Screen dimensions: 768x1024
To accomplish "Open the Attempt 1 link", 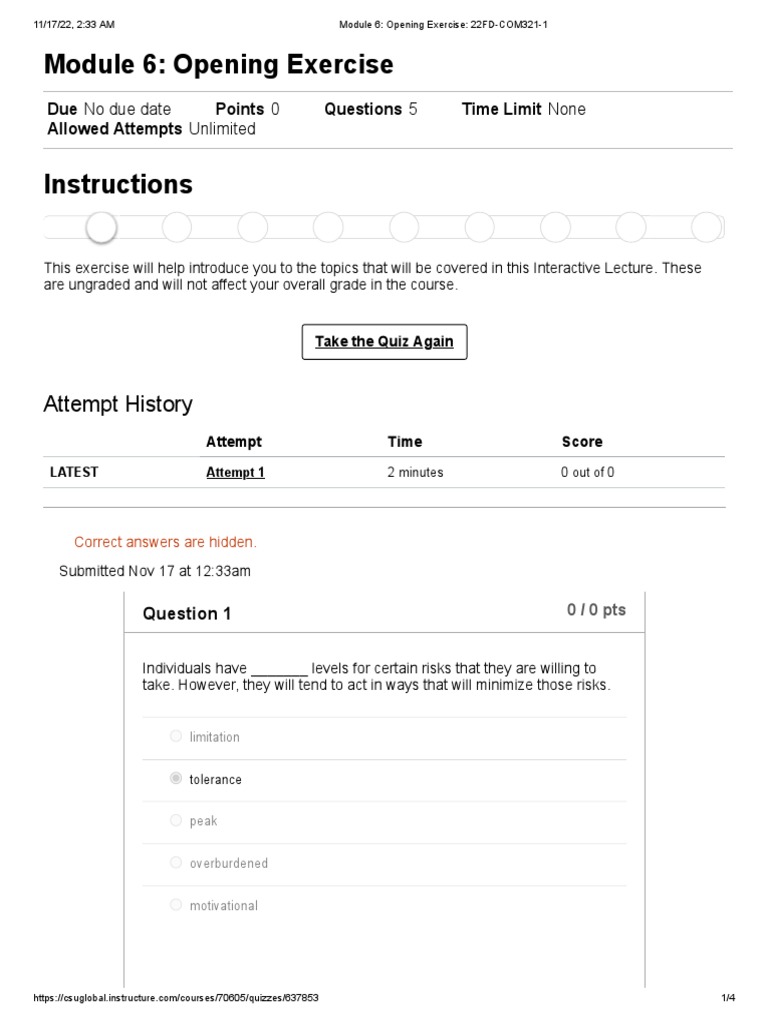I will (x=235, y=473).
